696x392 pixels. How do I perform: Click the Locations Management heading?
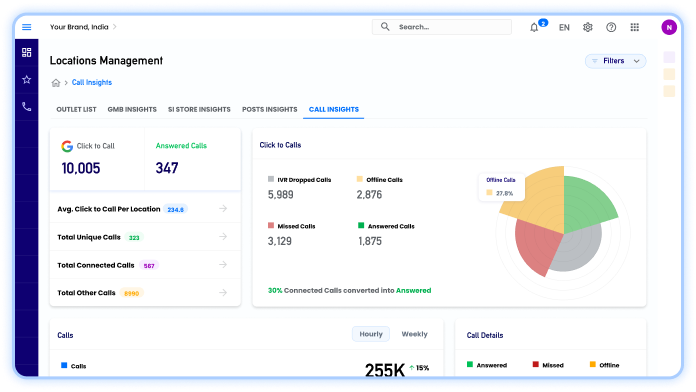click(x=106, y=60)
